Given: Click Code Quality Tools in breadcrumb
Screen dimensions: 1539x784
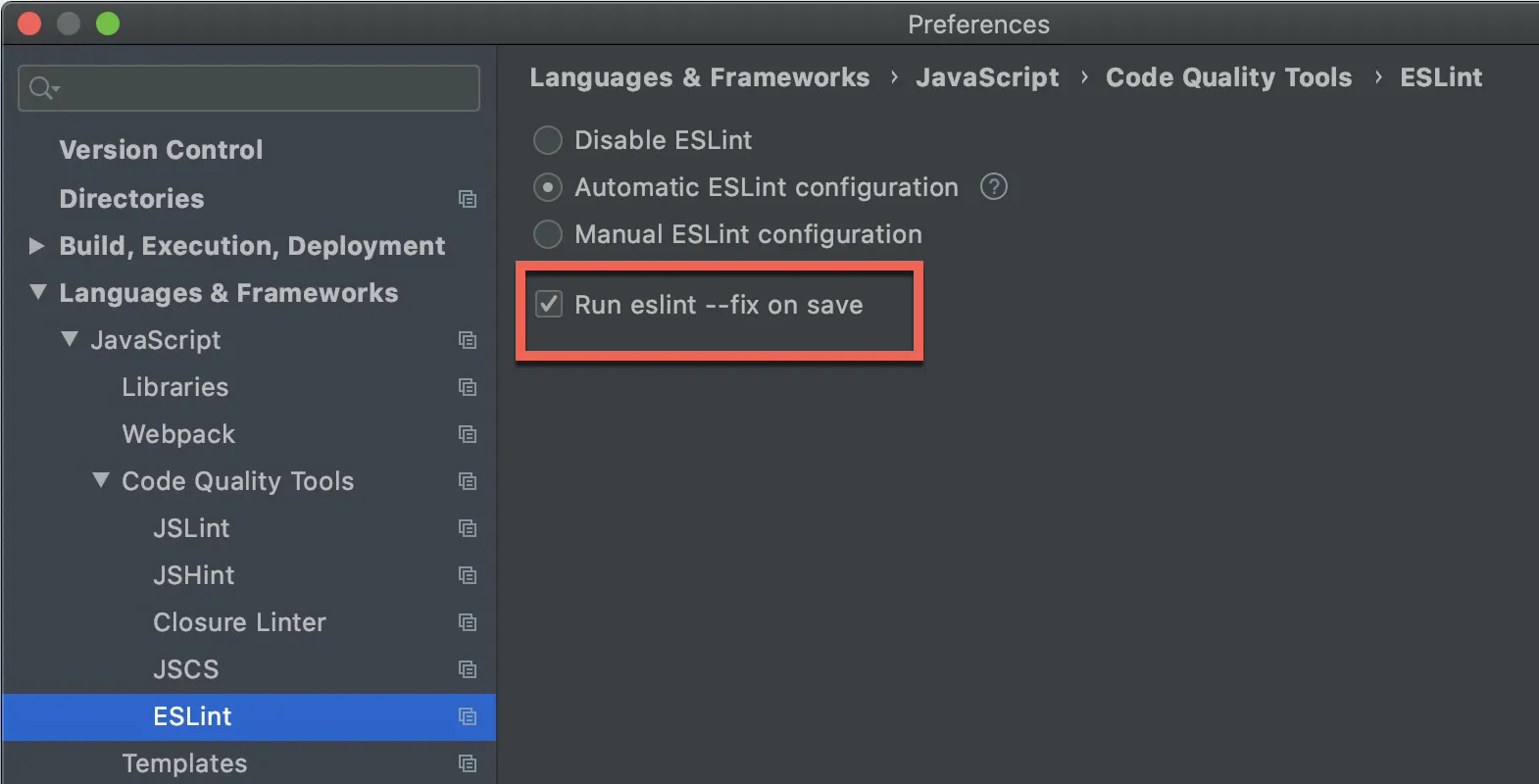Looking at the screenshot, I should (x=1228, y=77).
